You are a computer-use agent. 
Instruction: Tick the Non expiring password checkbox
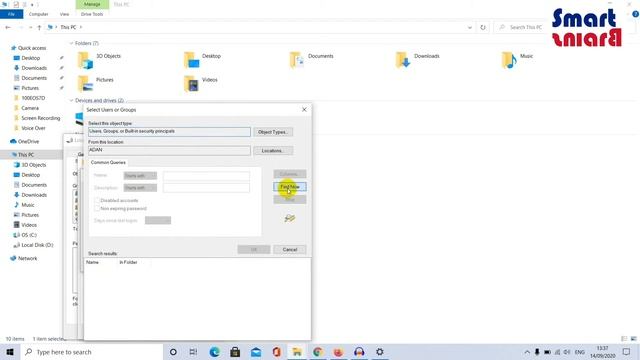pos(97,209)
